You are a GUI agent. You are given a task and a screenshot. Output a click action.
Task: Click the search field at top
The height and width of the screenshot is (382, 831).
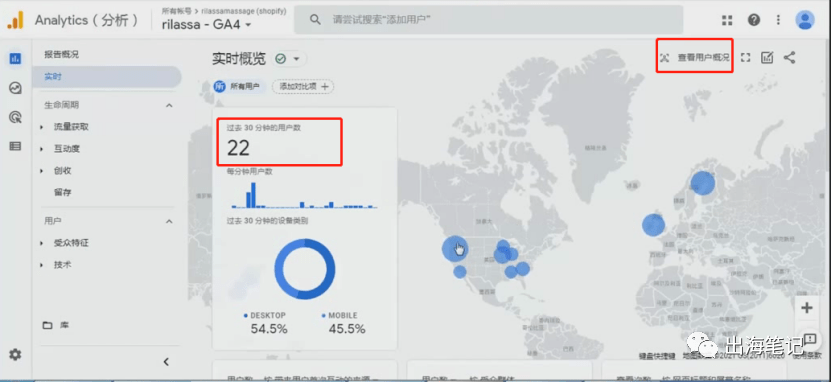pos(489,20)
